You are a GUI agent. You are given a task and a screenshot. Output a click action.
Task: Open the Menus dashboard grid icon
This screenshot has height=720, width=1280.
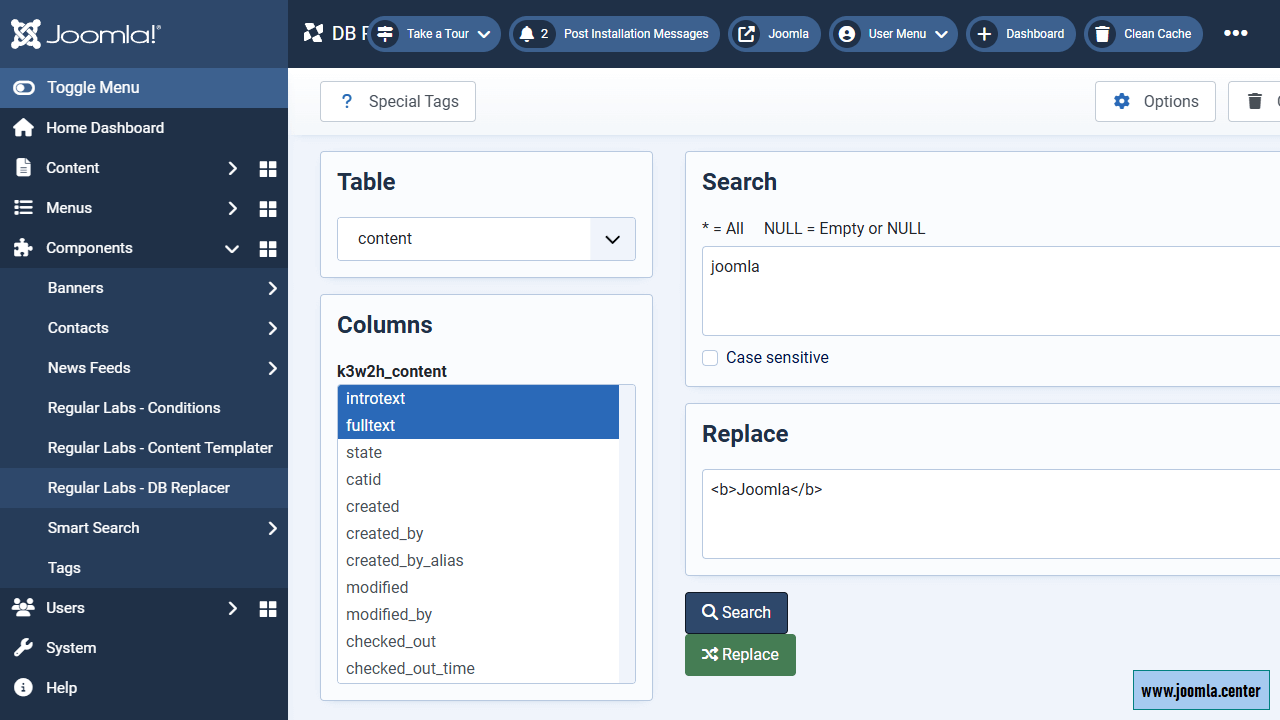pyautogui.click(x=268, y=209)
